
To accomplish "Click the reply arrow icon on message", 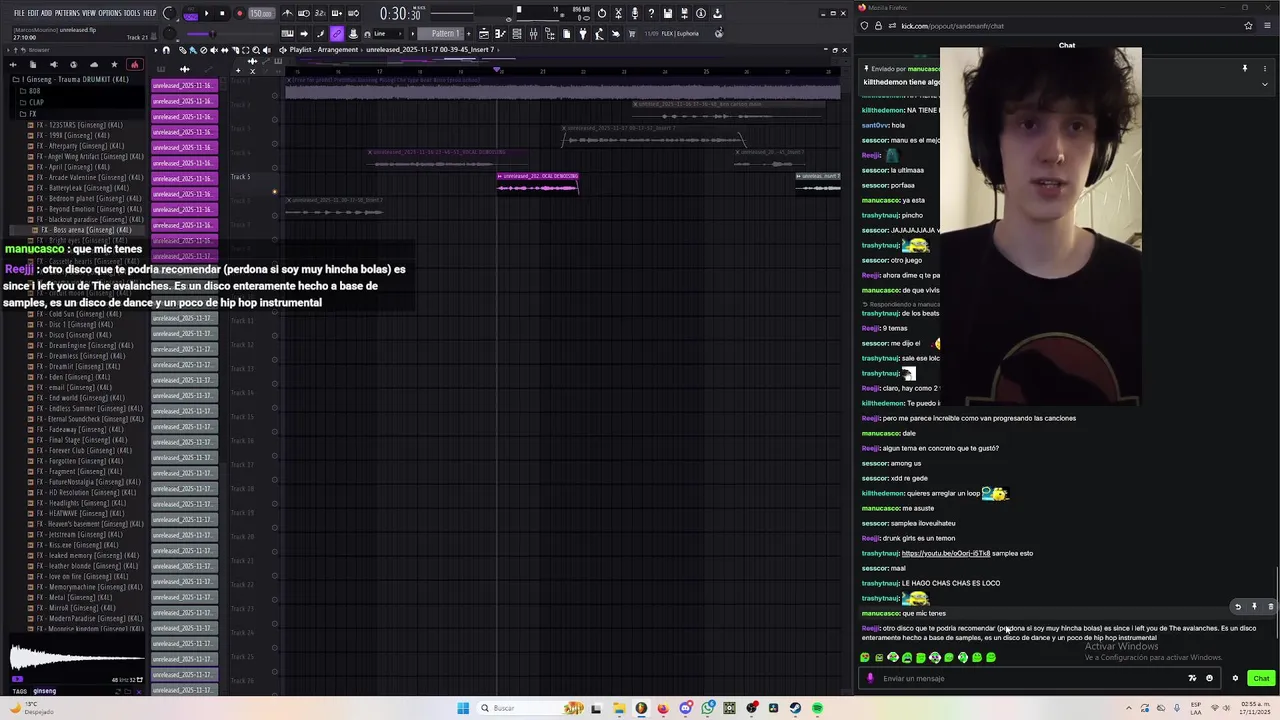I will [x=1238, y=607].
